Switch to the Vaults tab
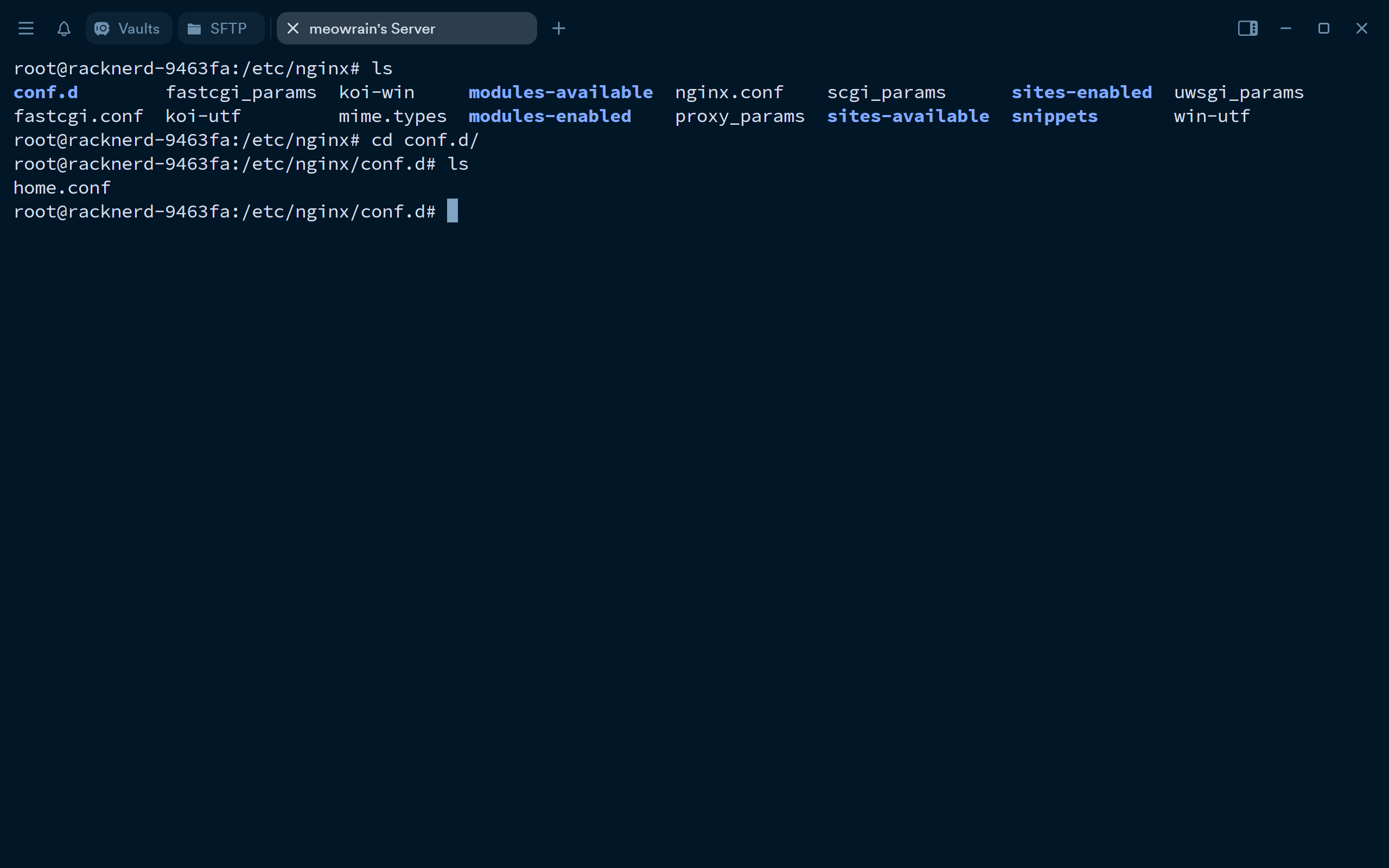 tap(129, 28)
